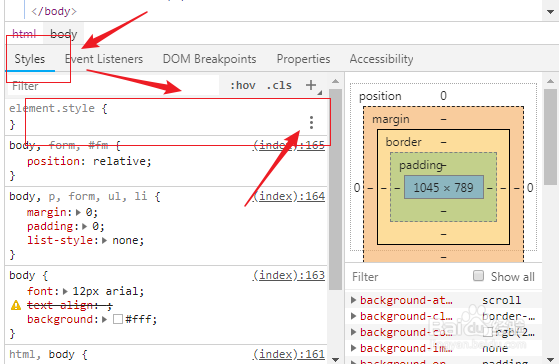Select the Properties tab

pos(303,59)
